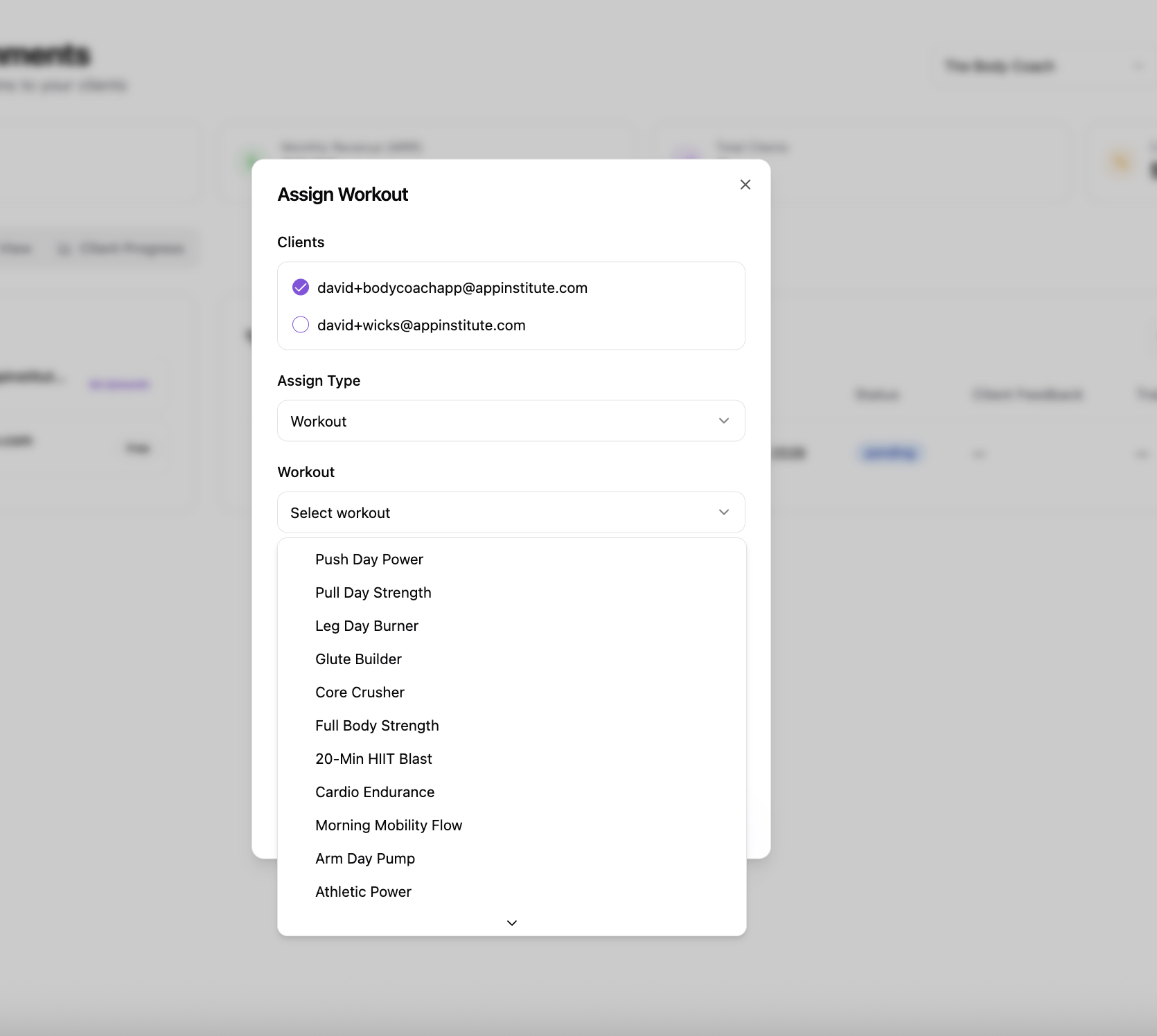
Task: Choose 20-Min HIIT Blast workout
Action: (511, 759)
